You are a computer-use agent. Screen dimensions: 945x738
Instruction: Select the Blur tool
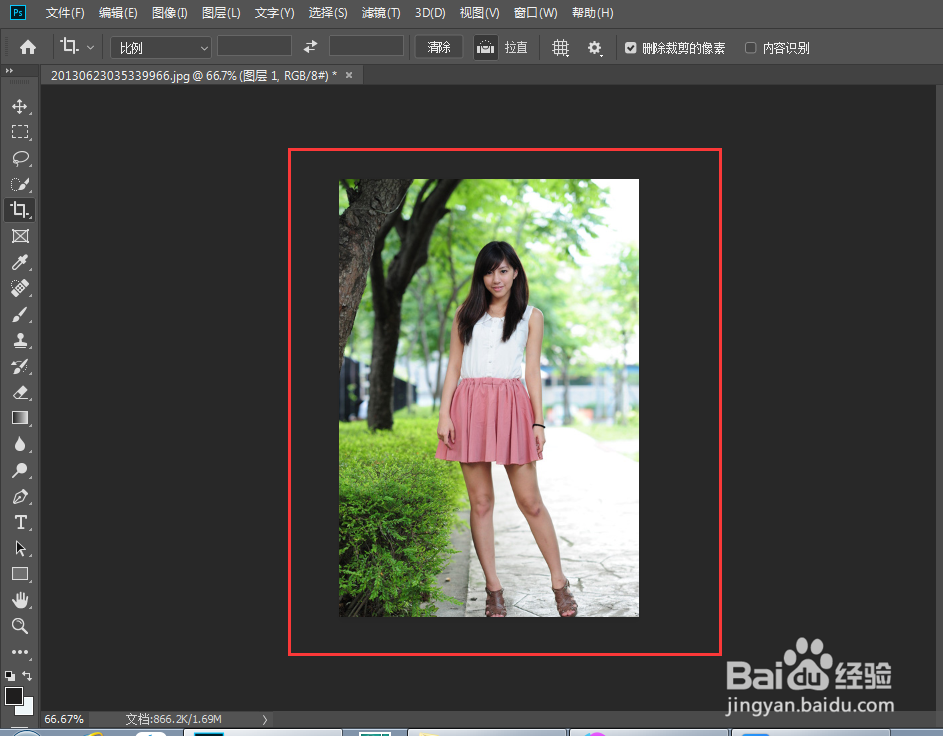tap(20, 445)
